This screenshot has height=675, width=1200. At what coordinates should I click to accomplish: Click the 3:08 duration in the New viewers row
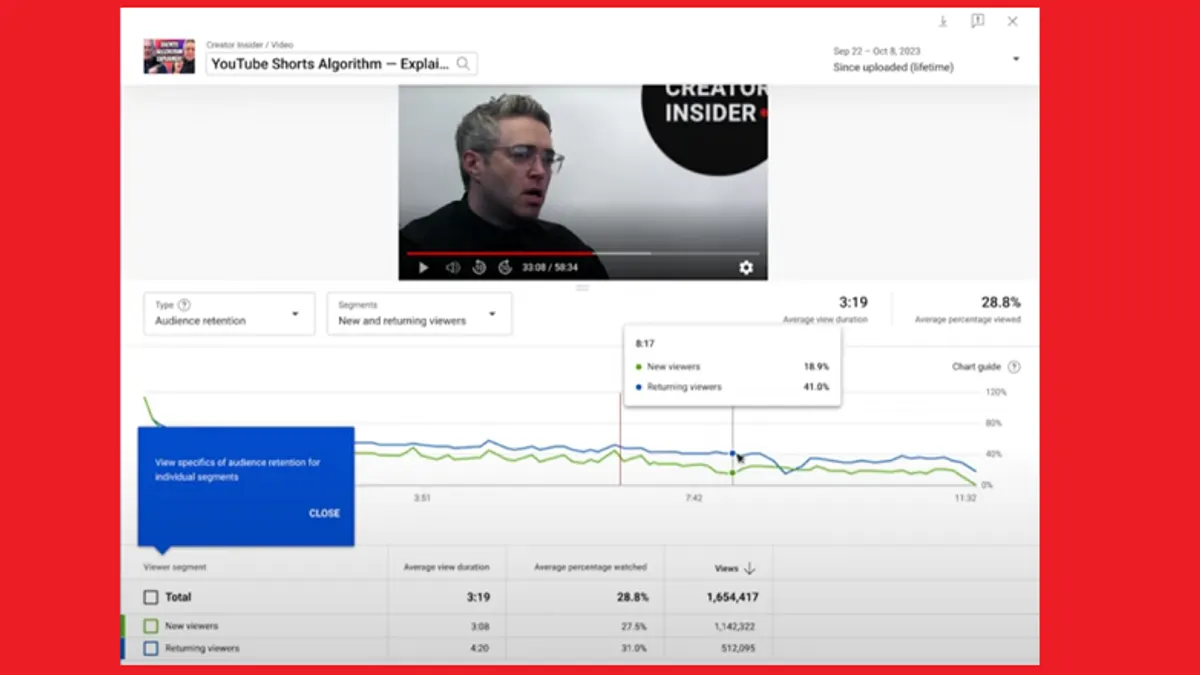tap(481, 626)
